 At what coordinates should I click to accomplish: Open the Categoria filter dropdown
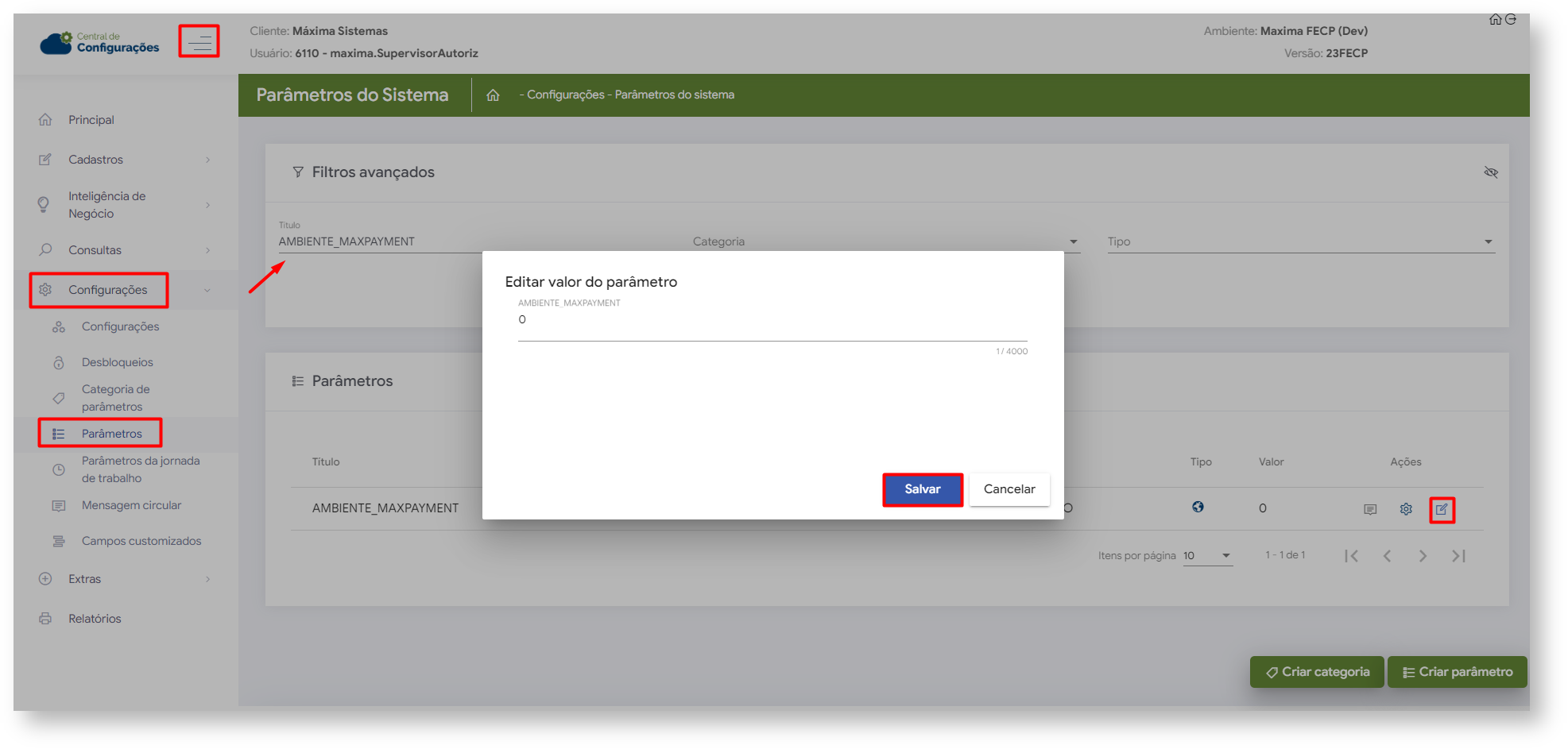tap(886, 241)
